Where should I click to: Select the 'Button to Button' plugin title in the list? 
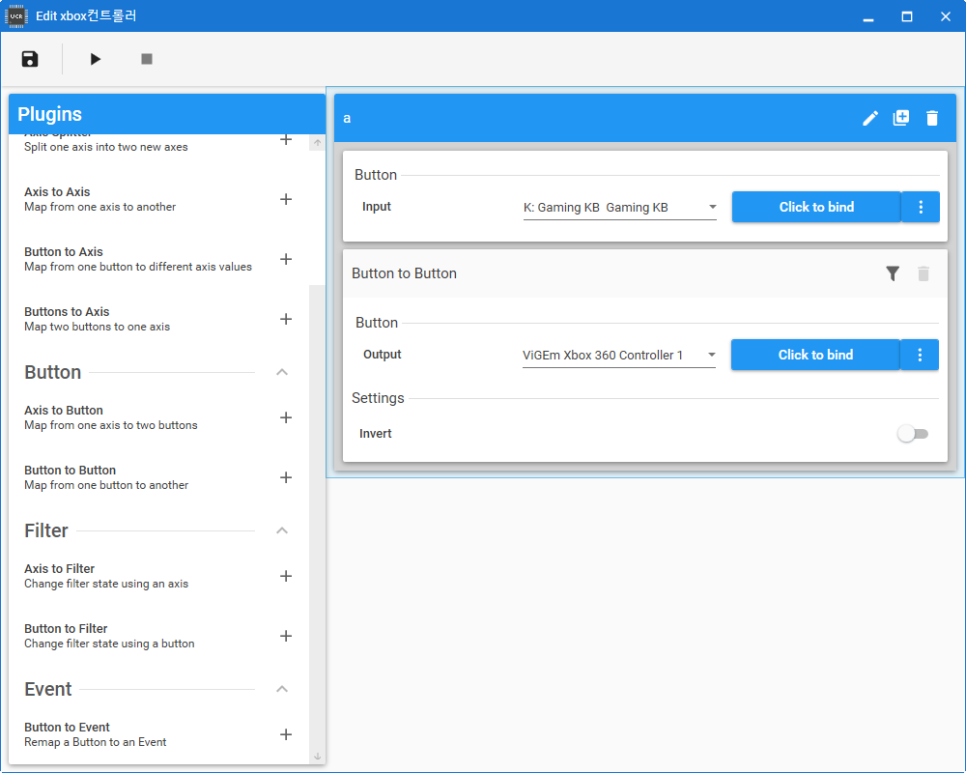[x=70, y=470]
